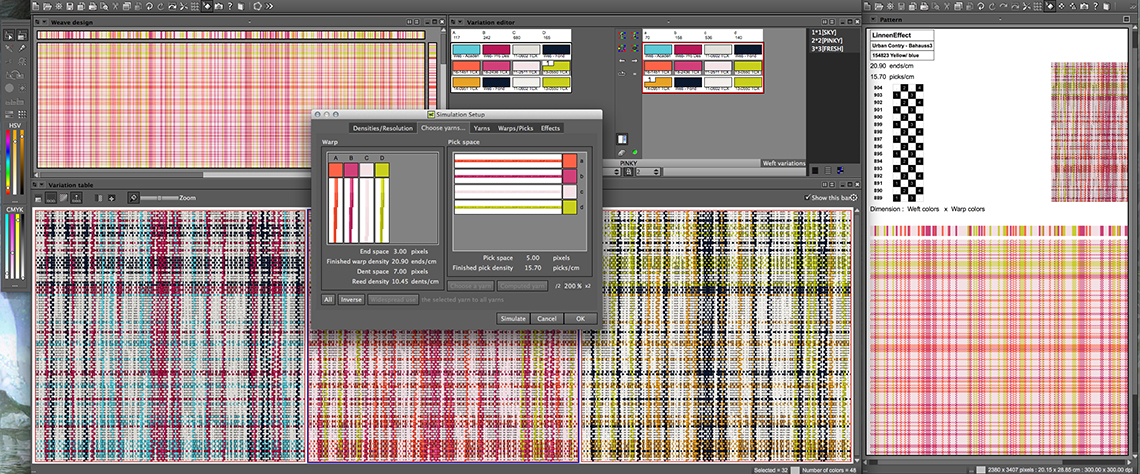Click Print icon in left toolbar

click(x=93, y=6)
